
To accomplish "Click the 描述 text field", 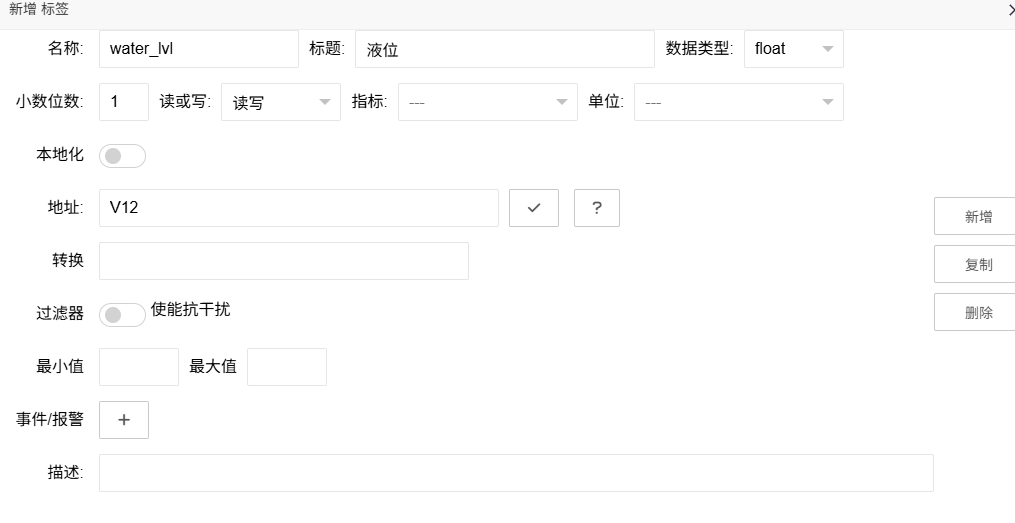I will (516, 473).
